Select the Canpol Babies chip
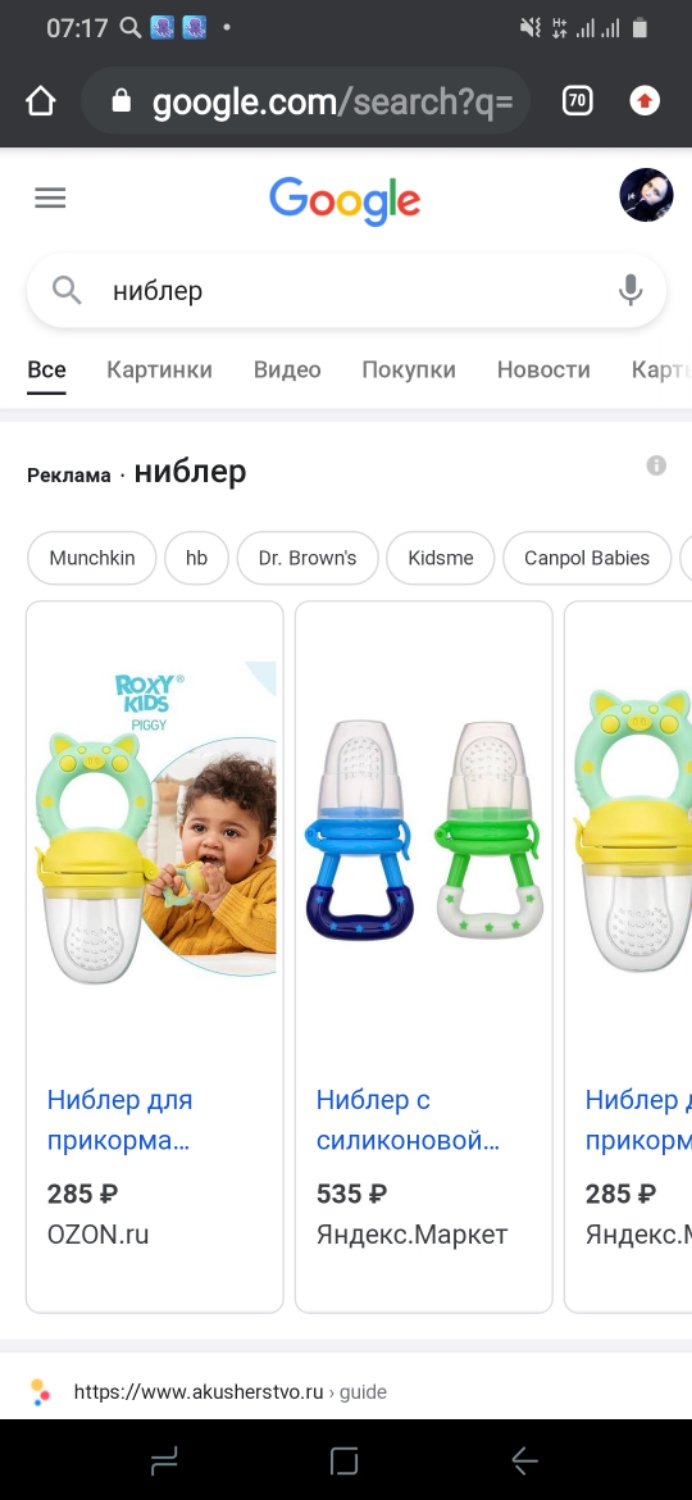This screenshot has width=692, height=1500. 587,558
